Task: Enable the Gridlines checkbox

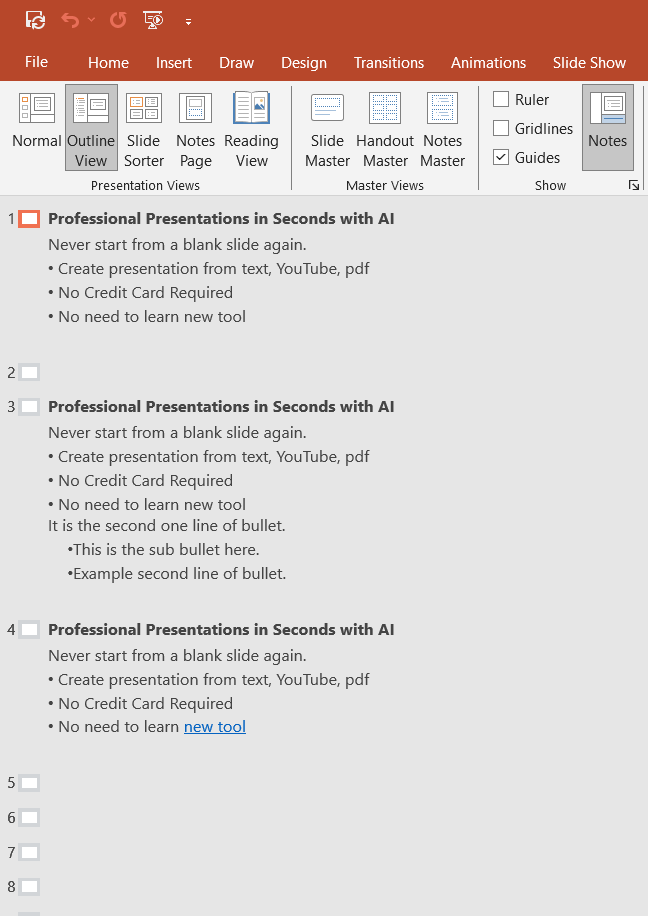Action: (502, 128)
